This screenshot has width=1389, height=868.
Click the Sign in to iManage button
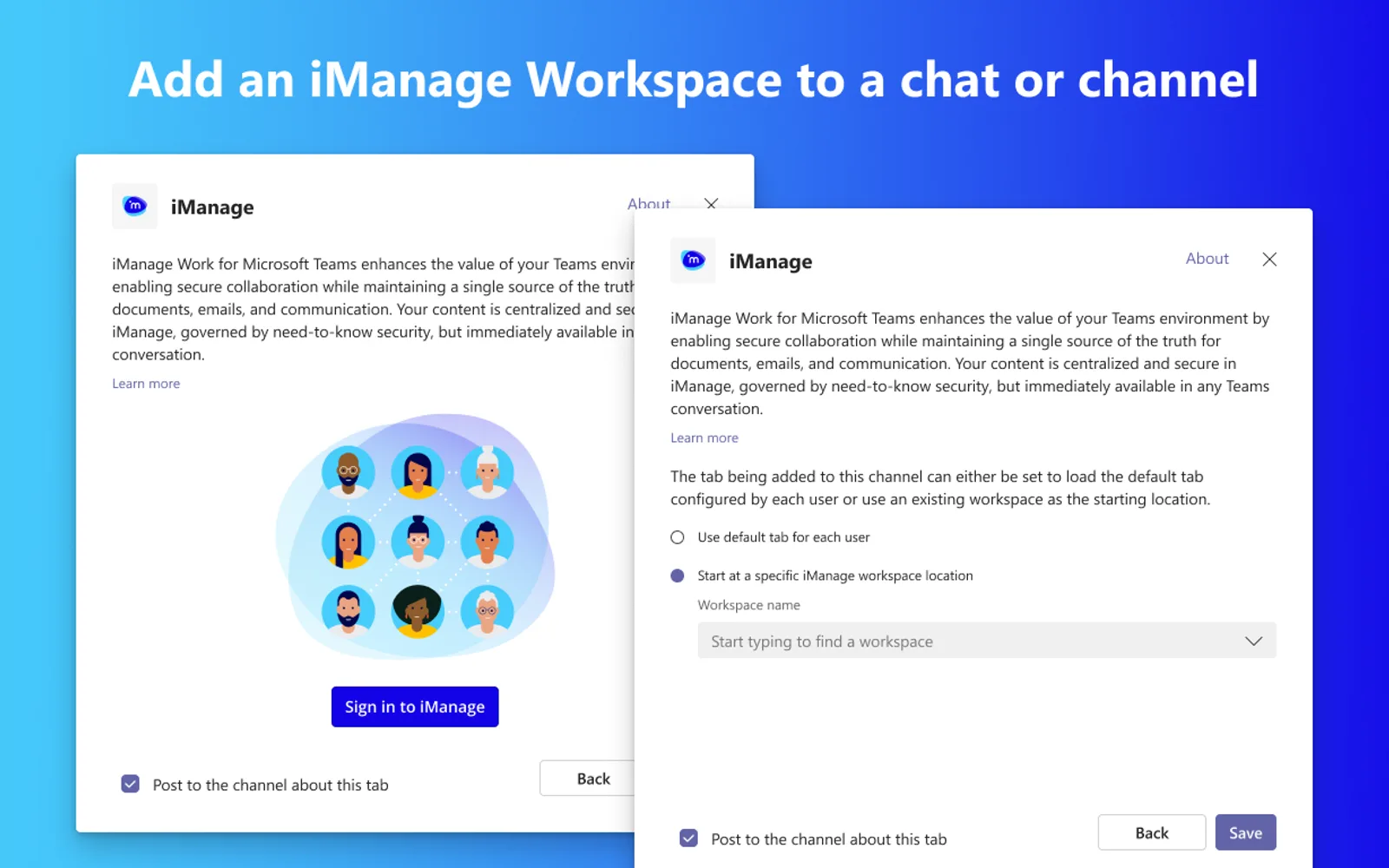coord(415,707)
